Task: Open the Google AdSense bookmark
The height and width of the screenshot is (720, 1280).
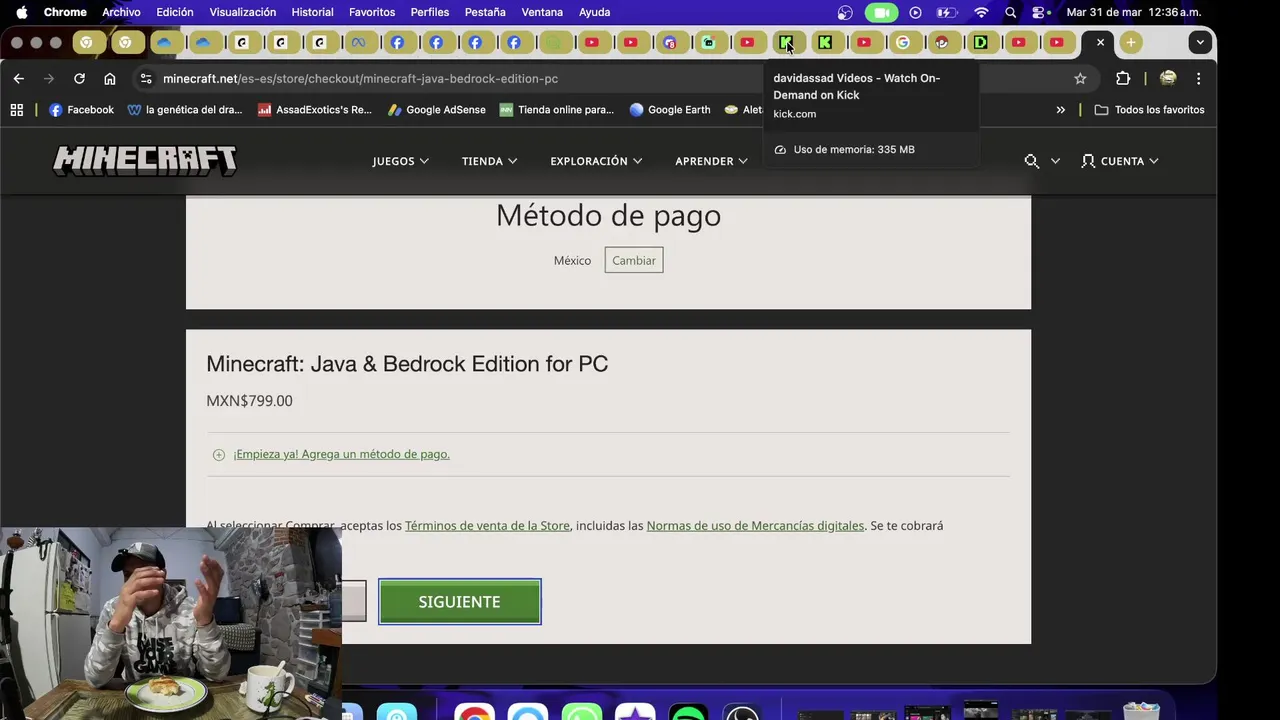Action: 436,110
